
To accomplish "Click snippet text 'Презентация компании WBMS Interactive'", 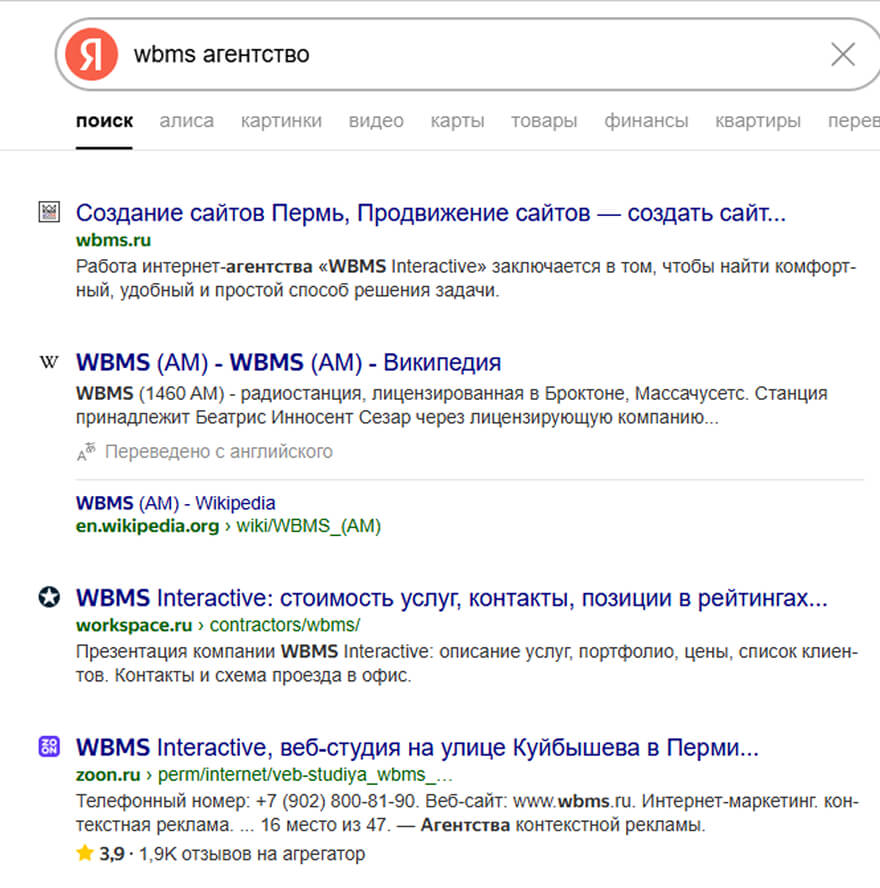I will tap(253, 651).
